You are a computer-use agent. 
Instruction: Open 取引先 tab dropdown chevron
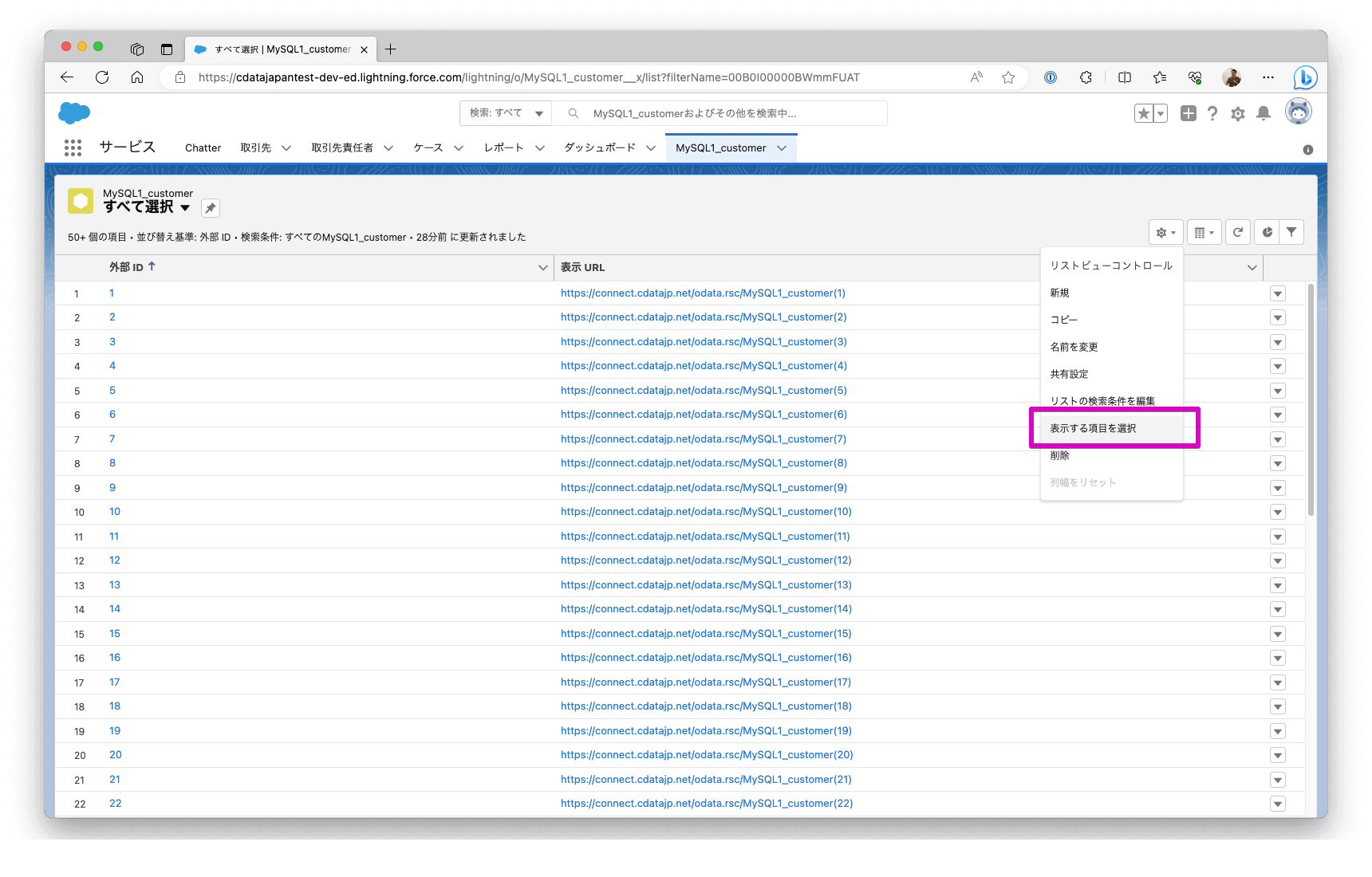click(x=286, y=148)
